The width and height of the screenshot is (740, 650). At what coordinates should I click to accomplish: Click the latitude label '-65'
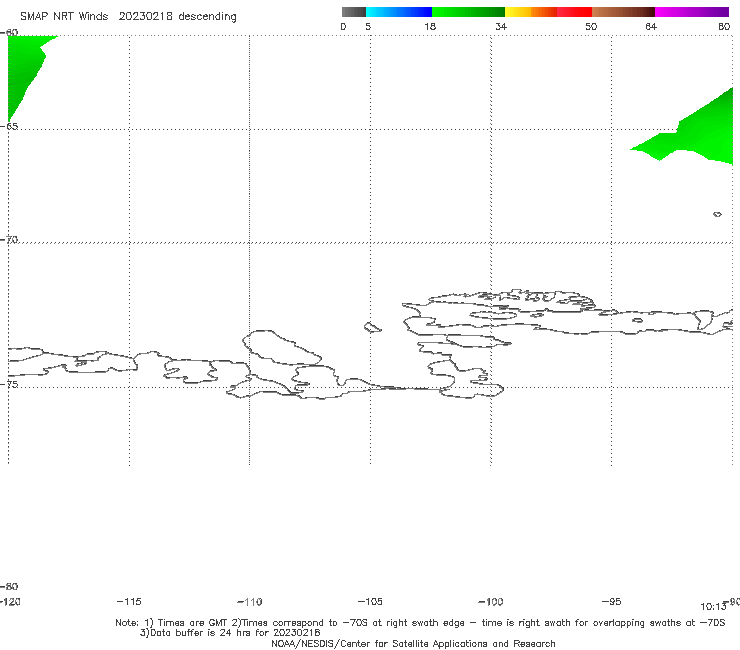coord(9,127)
